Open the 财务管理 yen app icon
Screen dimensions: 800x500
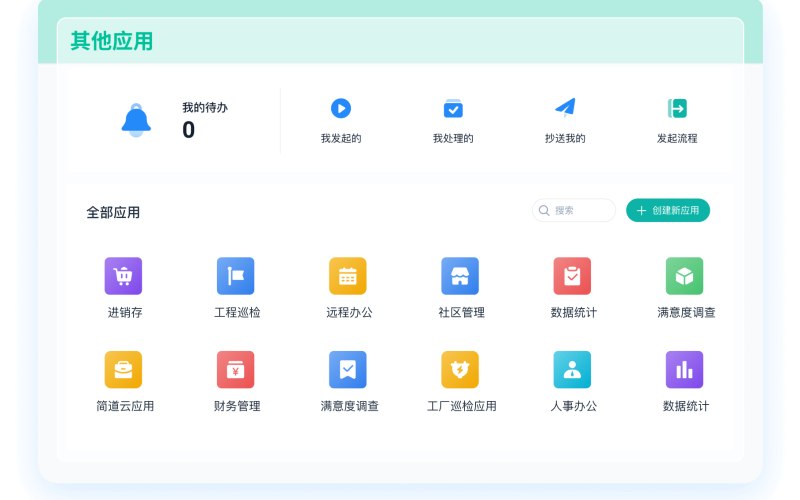point(236,370)
